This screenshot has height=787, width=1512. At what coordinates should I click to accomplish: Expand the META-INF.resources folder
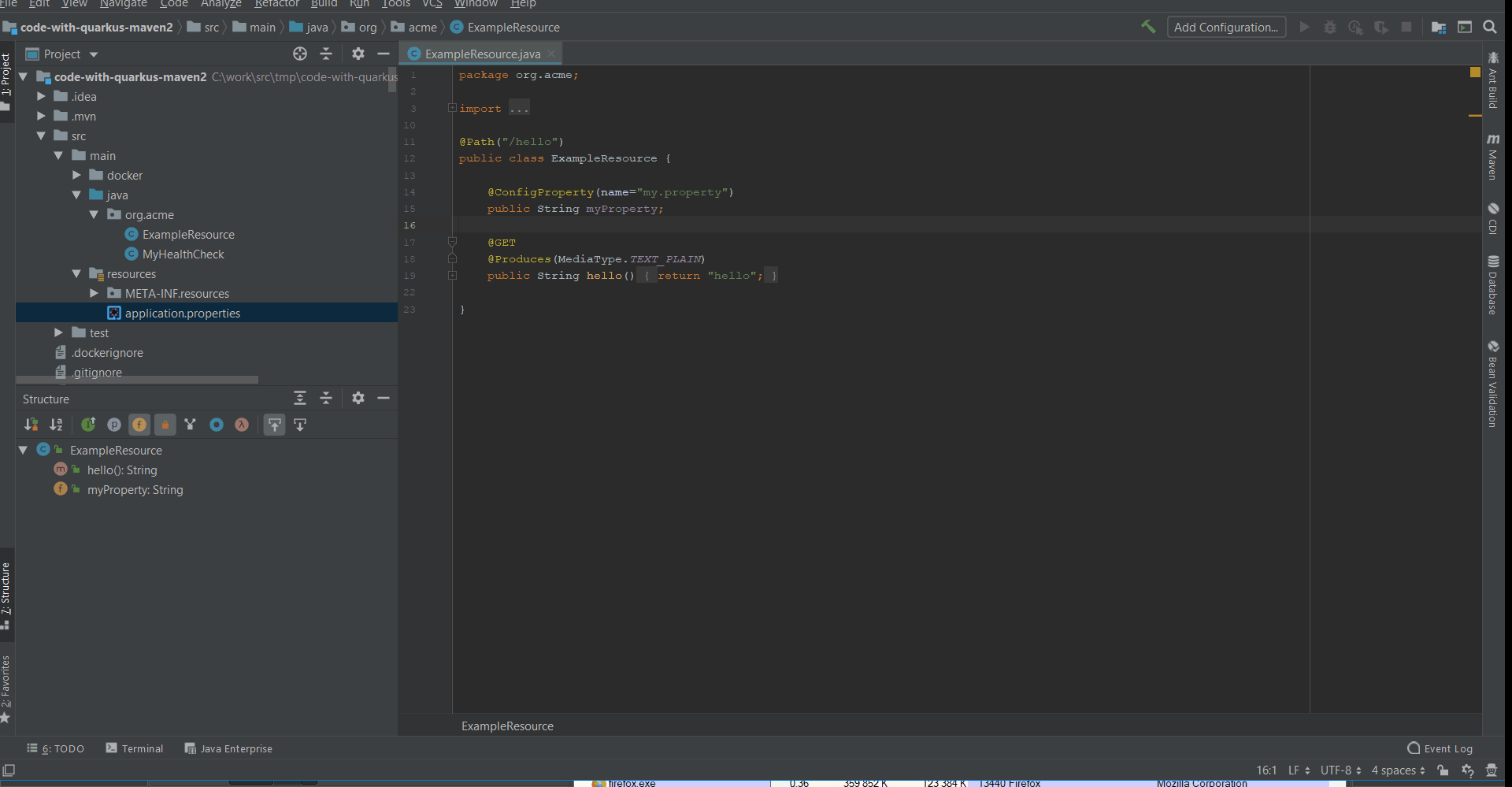94,293
